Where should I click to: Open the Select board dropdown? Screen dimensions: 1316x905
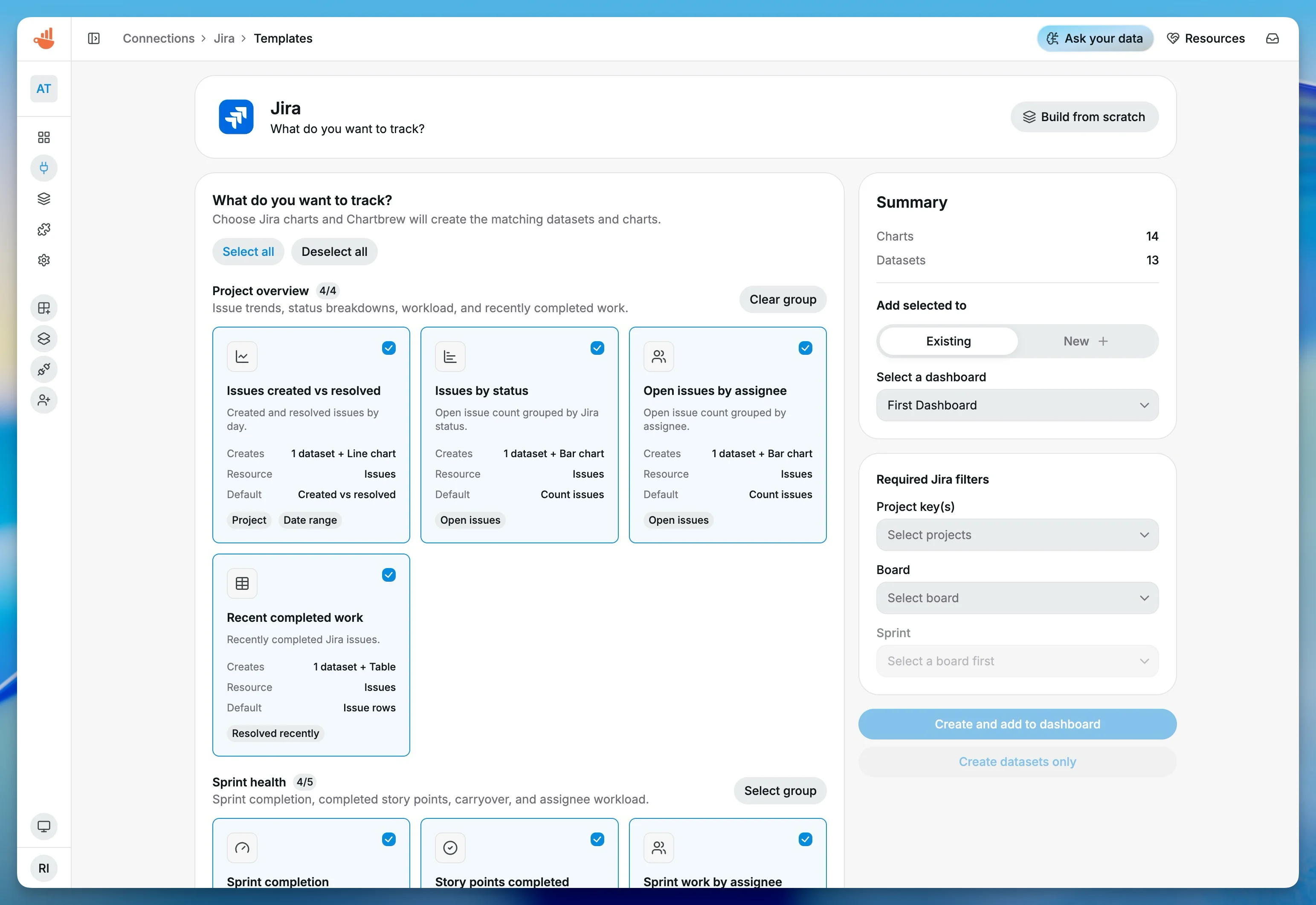coord(1017,598)
